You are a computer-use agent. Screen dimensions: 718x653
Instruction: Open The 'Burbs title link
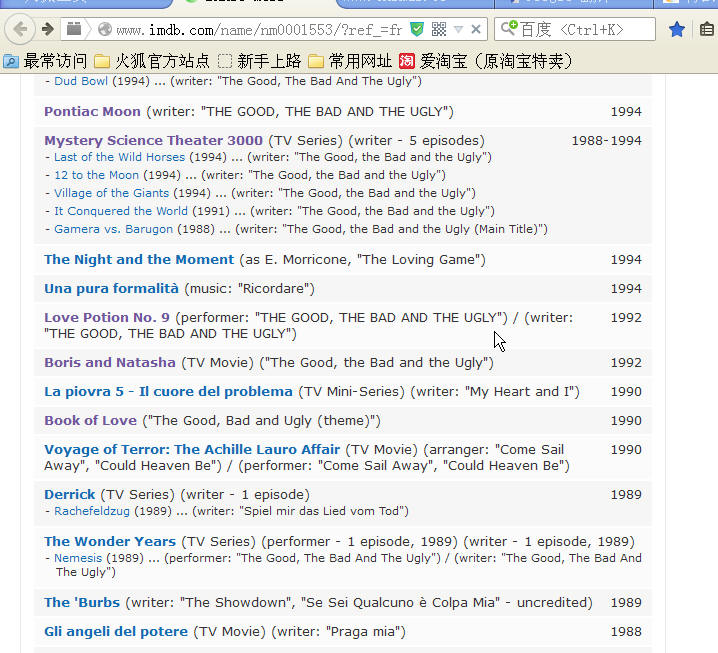click(x=82, y=602)
